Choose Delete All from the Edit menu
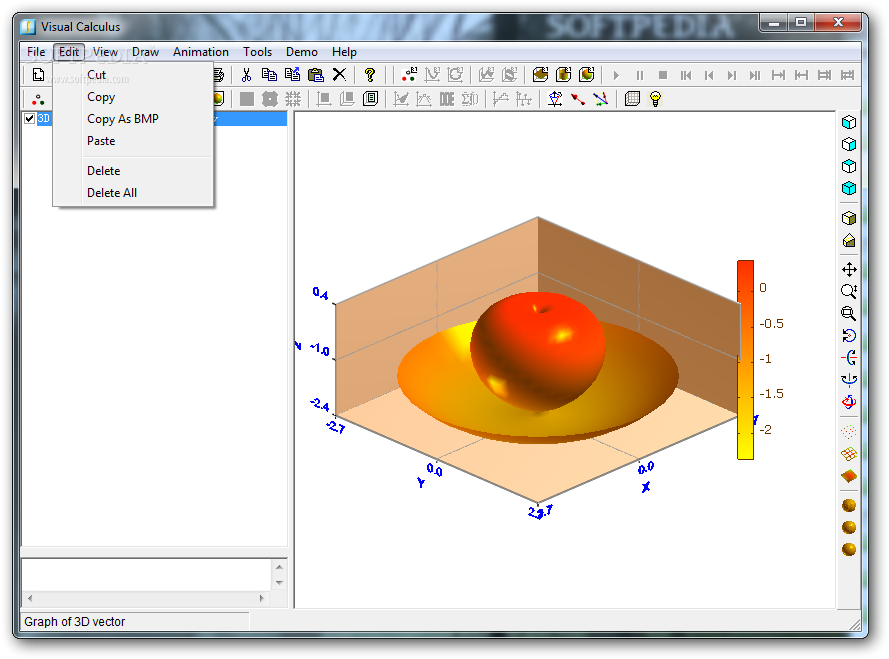 pos(133,193)
